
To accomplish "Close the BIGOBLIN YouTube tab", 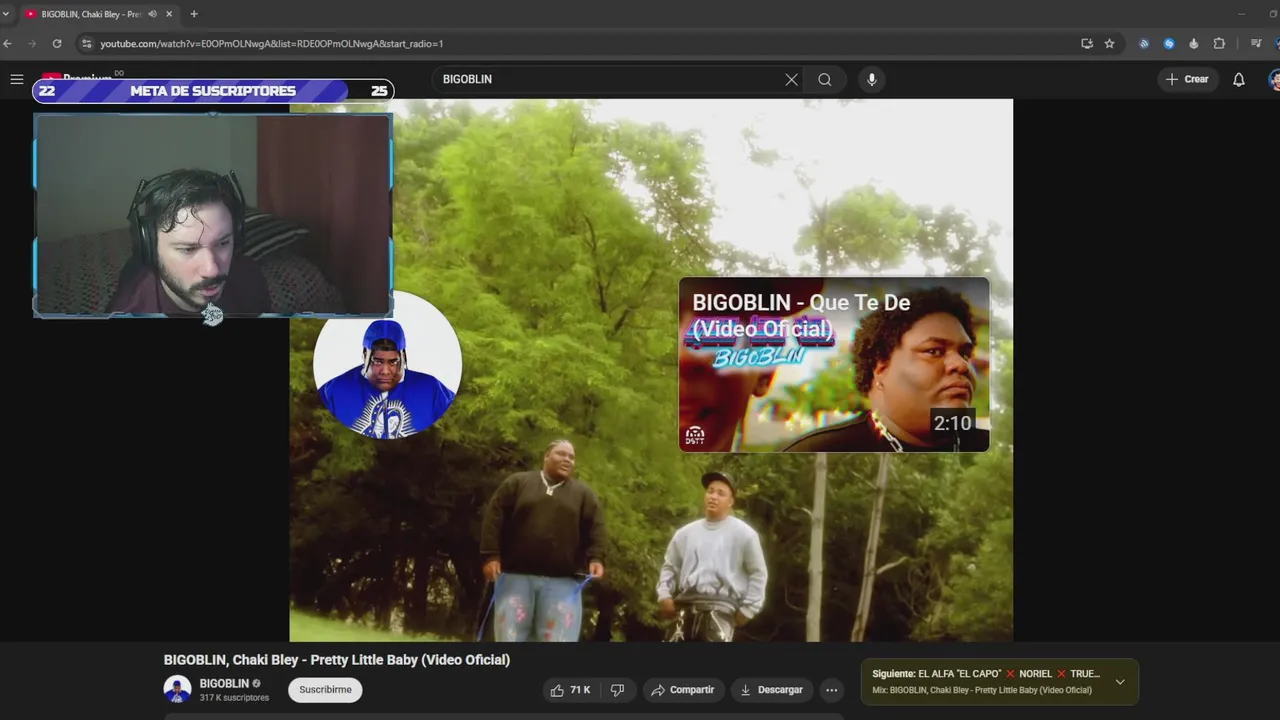I will pyautogui.click(x=169, y=14).
